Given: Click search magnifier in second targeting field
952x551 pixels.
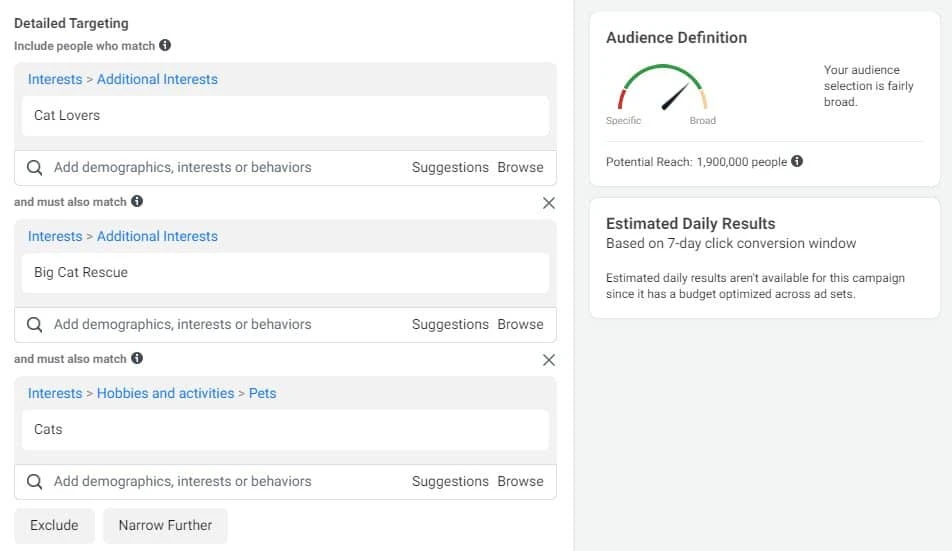Looking at the screenshot, I should [x=35, y=324].
